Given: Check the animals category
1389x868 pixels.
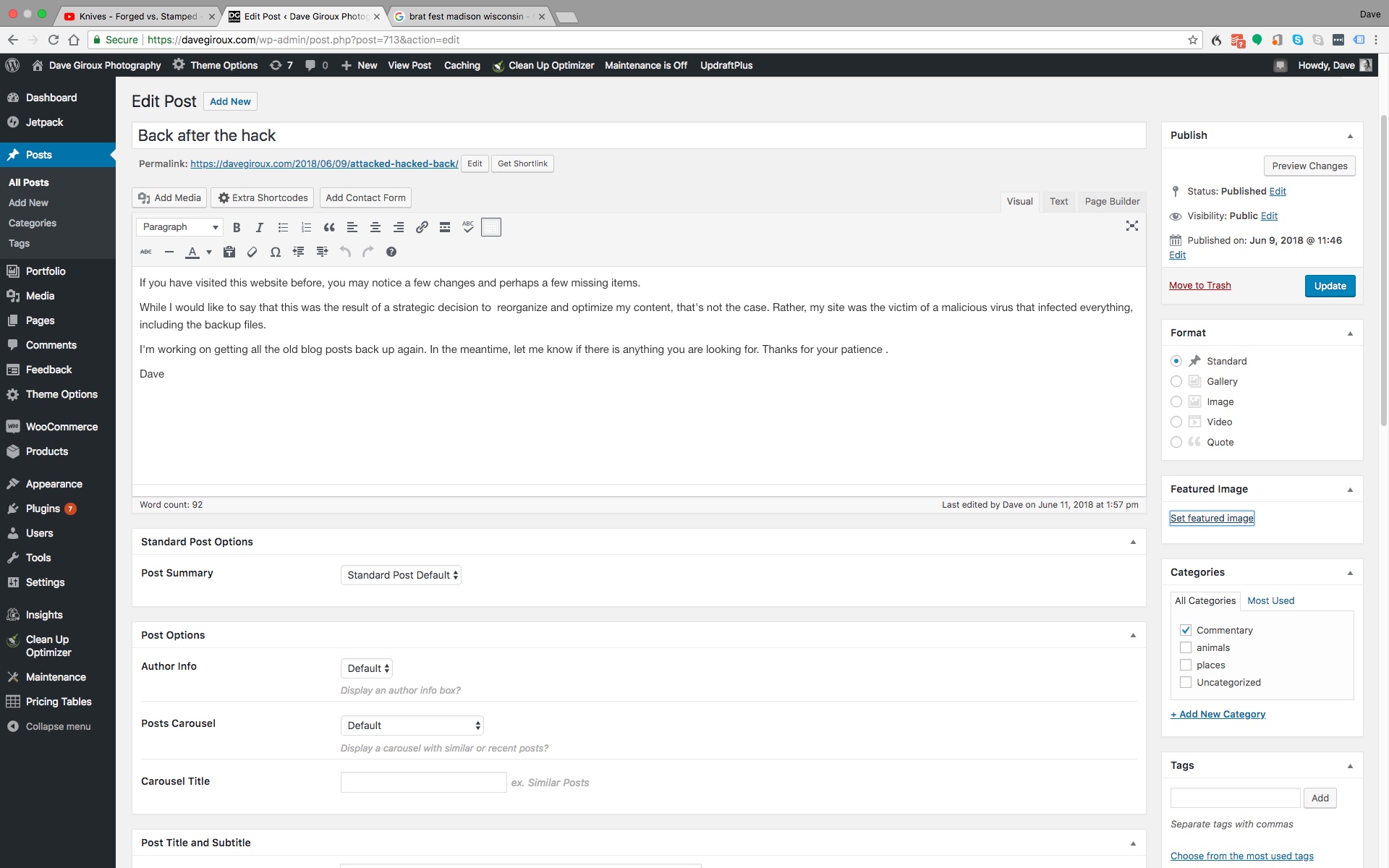Looking at the screenshot, I should click(x=1186, y=647).
